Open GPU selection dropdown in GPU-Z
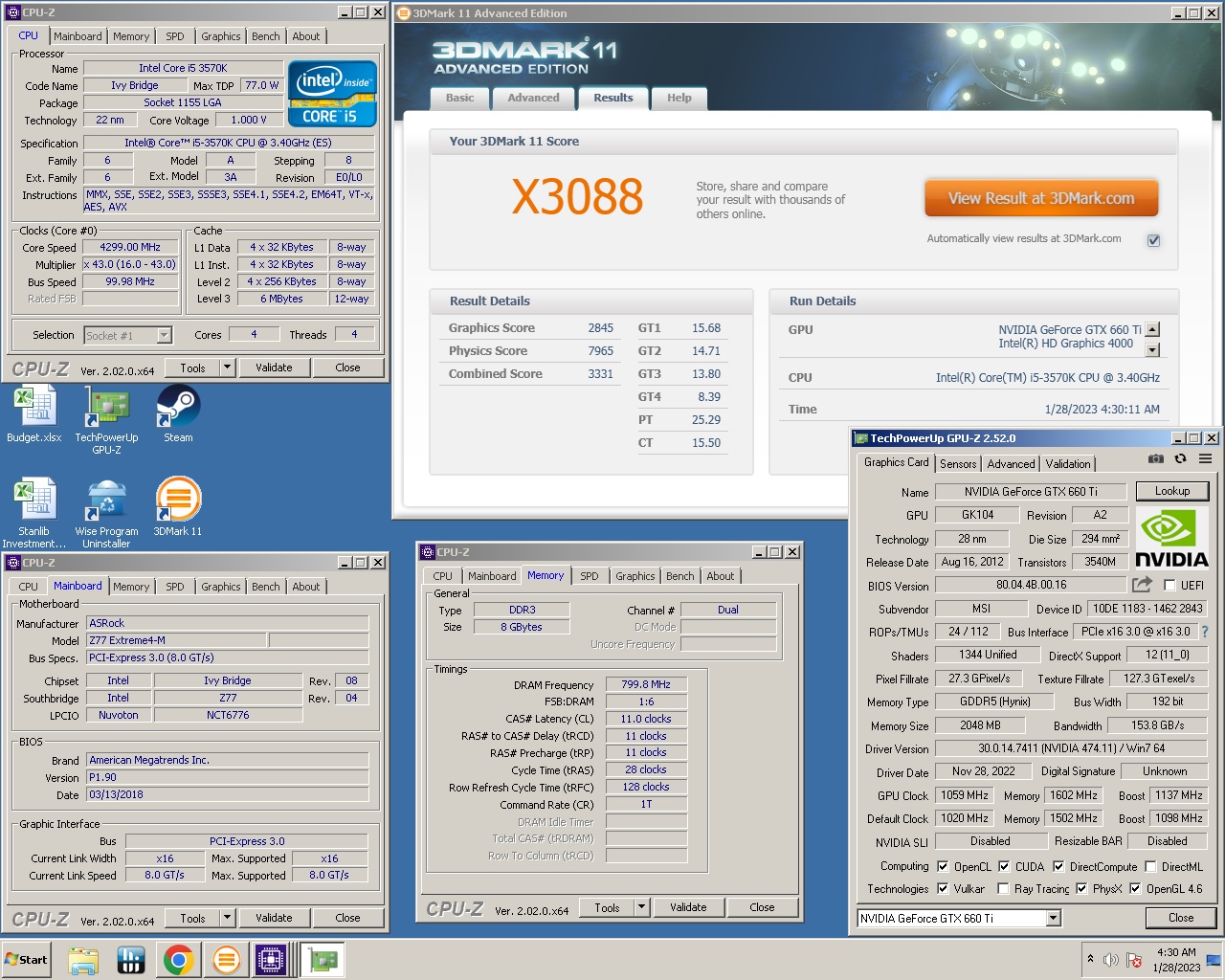Screen dimensions: 1225x980 (1053, 918)
